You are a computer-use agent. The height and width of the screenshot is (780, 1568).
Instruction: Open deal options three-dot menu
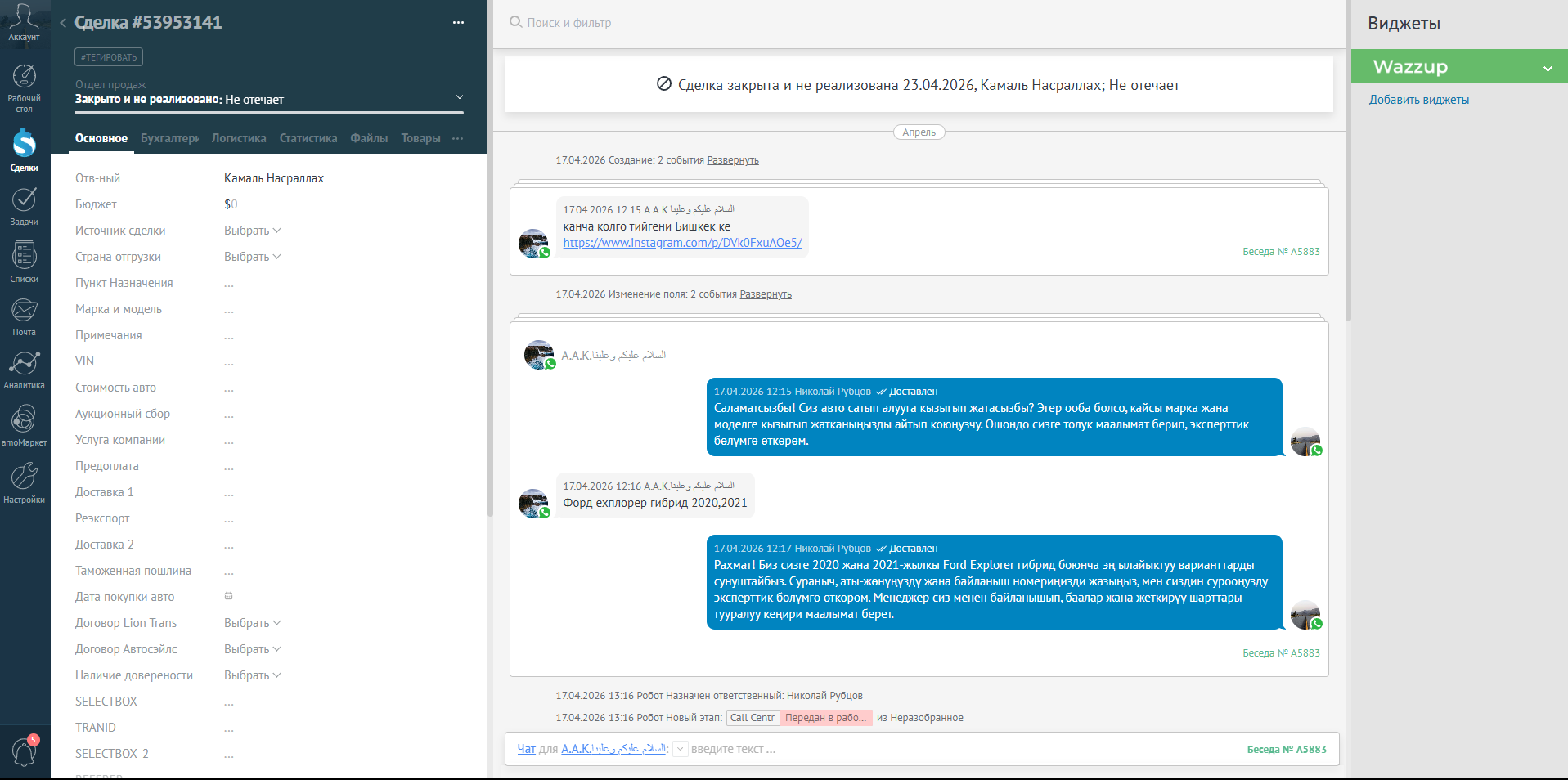pos(458,23)
